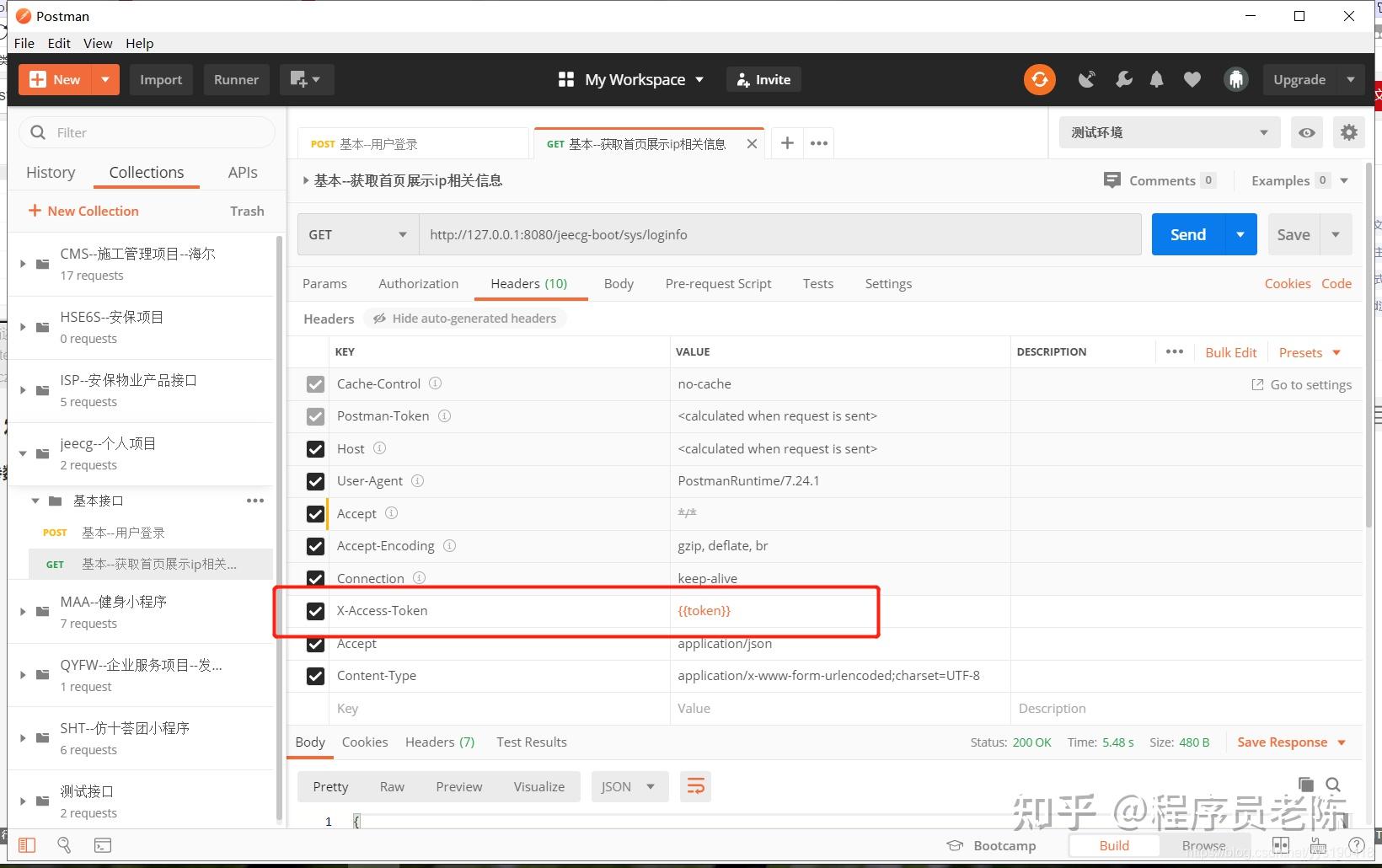Open environment quick look eye icon
The image size is (1382, 868).
pyautogui.click(x=1306, y=132)
